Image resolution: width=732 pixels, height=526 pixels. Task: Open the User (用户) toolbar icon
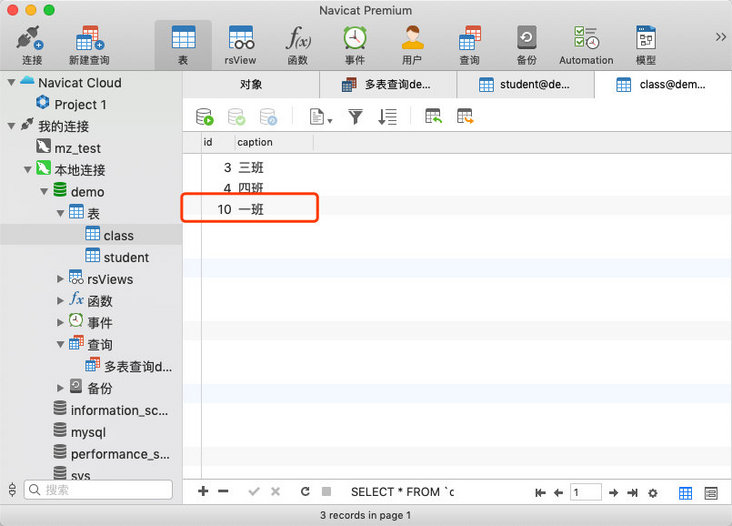(412, 45)
